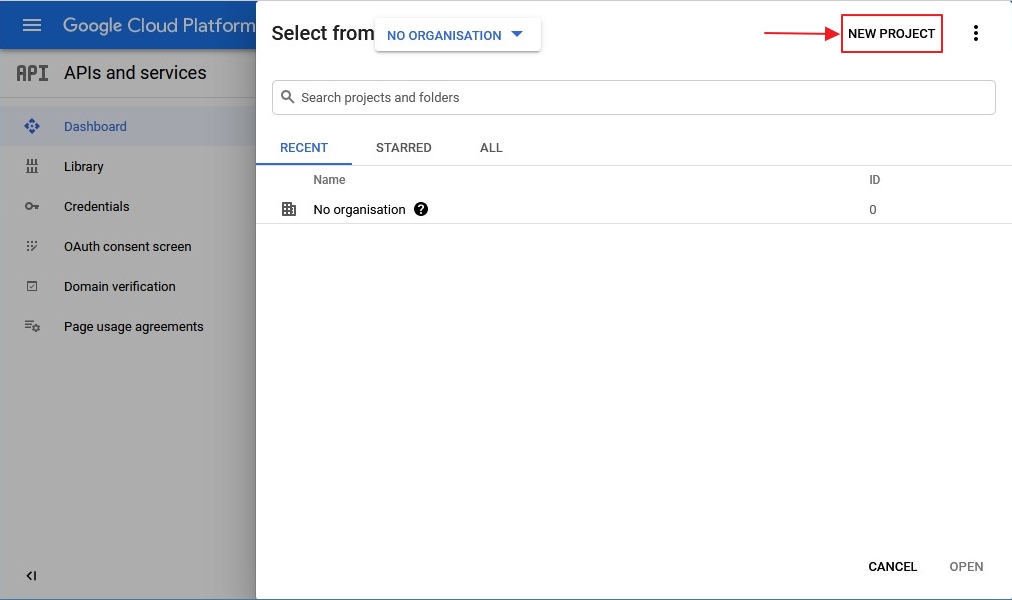Select the RECENT tab

pyautogui.click(x=304, y=148)
